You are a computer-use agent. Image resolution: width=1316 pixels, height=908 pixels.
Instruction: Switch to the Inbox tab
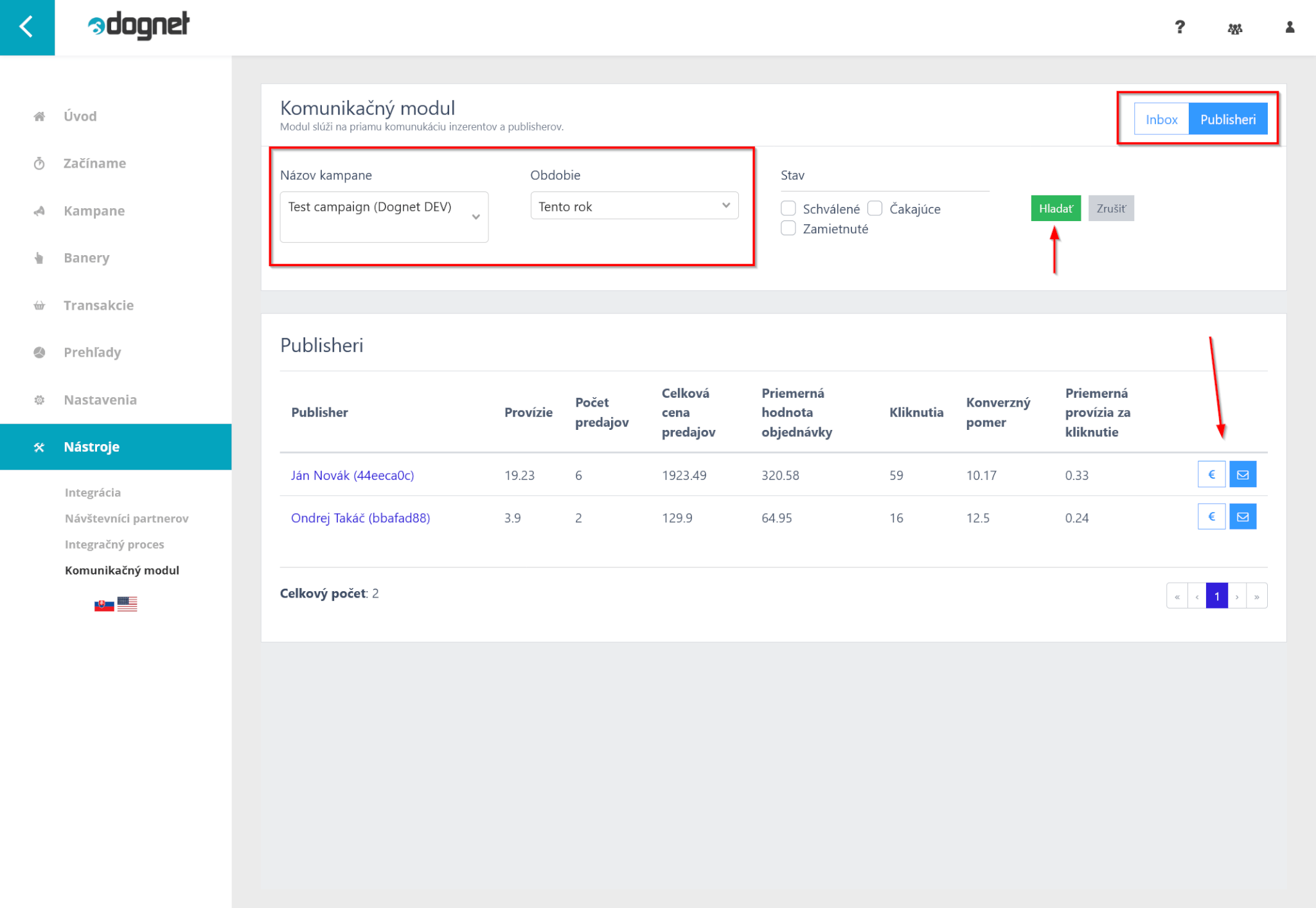(x=1161, y=120)
